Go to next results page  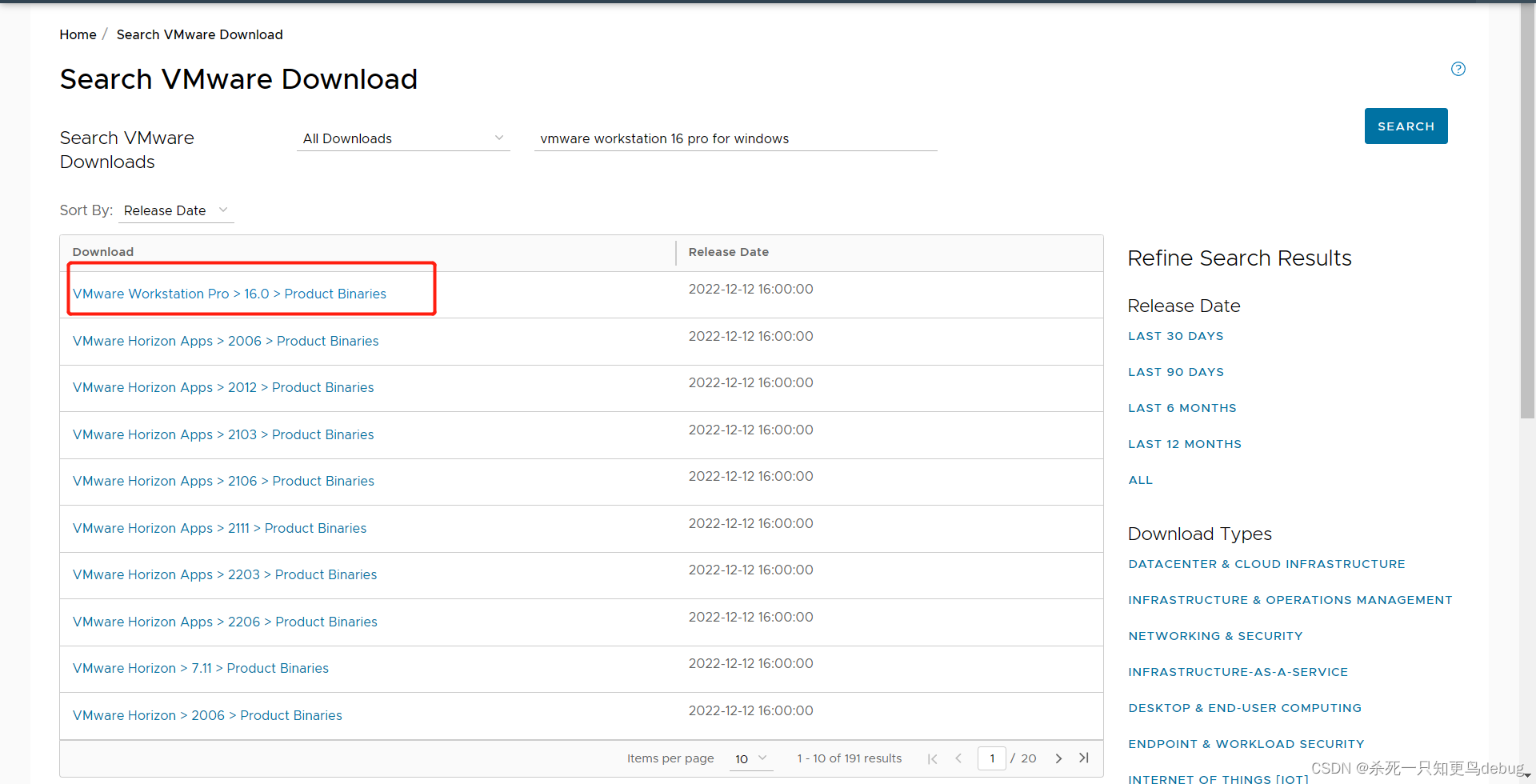coord(1058,758)
